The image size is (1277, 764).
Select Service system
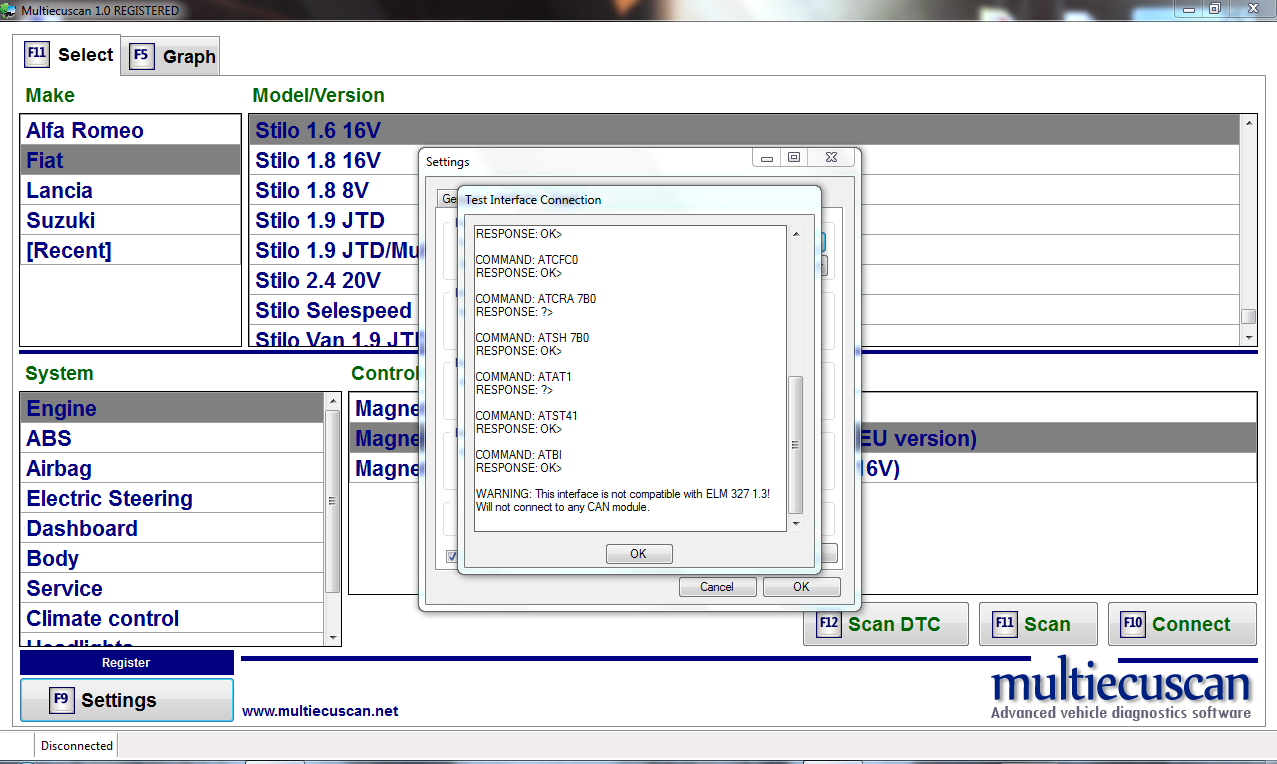point(172,588)
